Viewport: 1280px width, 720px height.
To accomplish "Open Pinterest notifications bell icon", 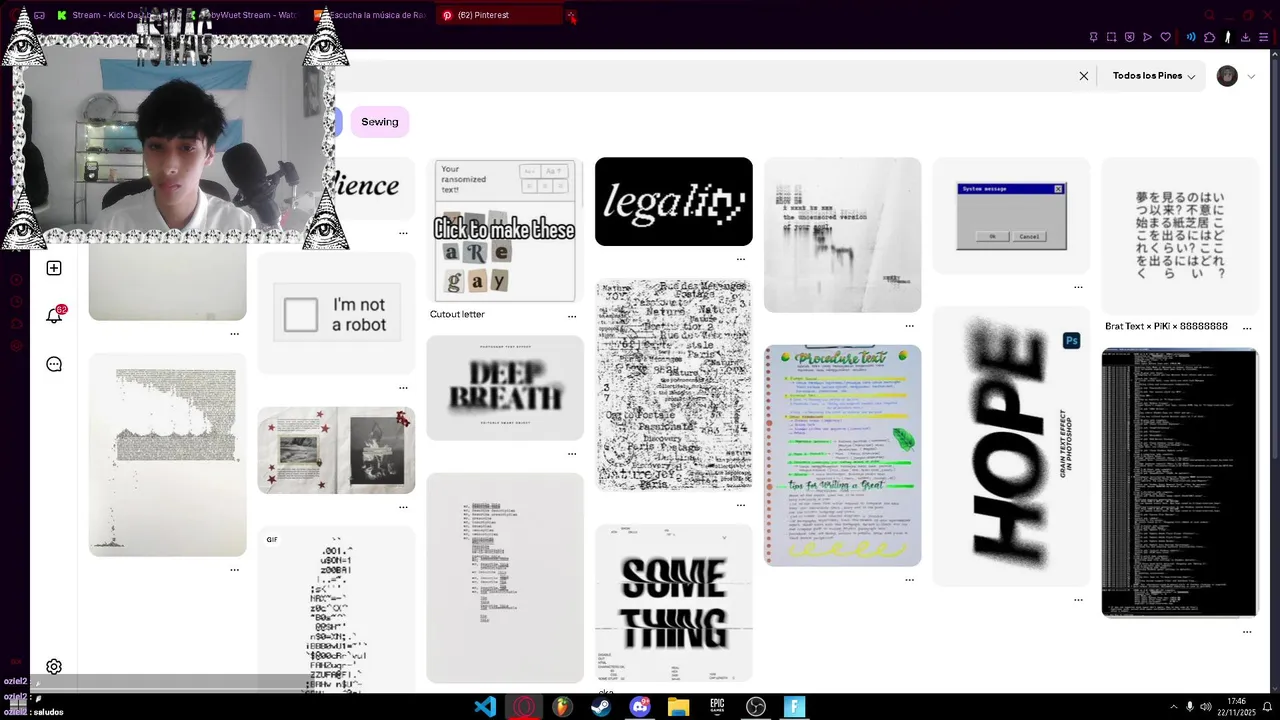I will point(55,315).
